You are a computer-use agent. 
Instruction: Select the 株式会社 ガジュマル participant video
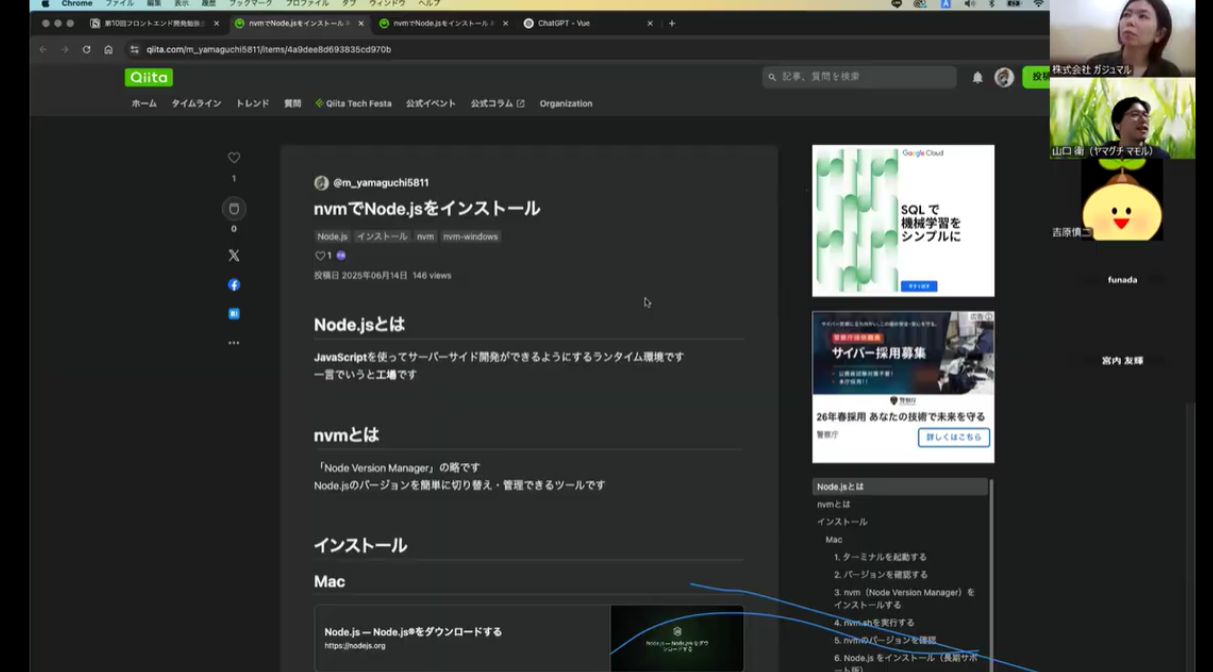(x=1122, y=38)
